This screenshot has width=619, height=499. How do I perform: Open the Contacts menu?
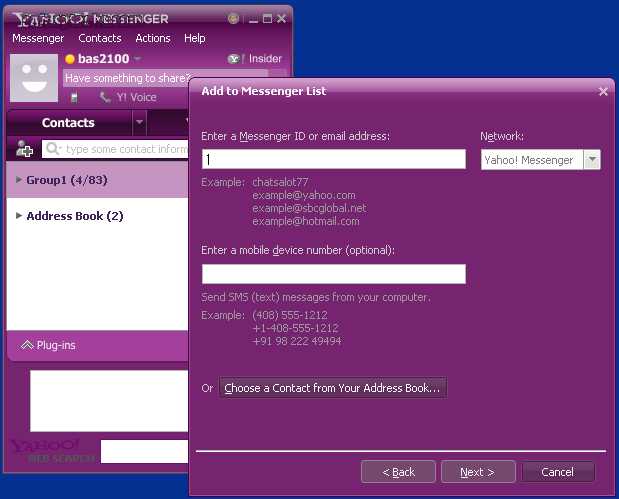100,38
